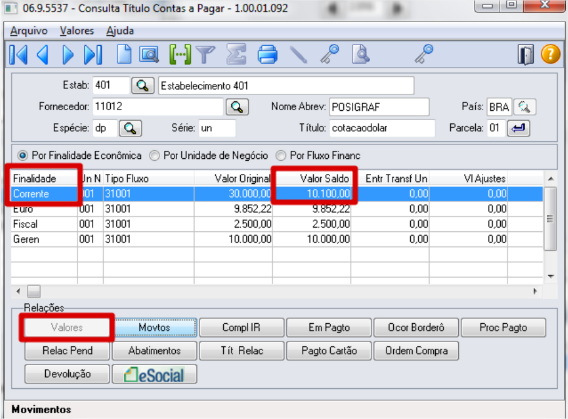
Task: Click the exit door icon
Action: coord(526,55)
